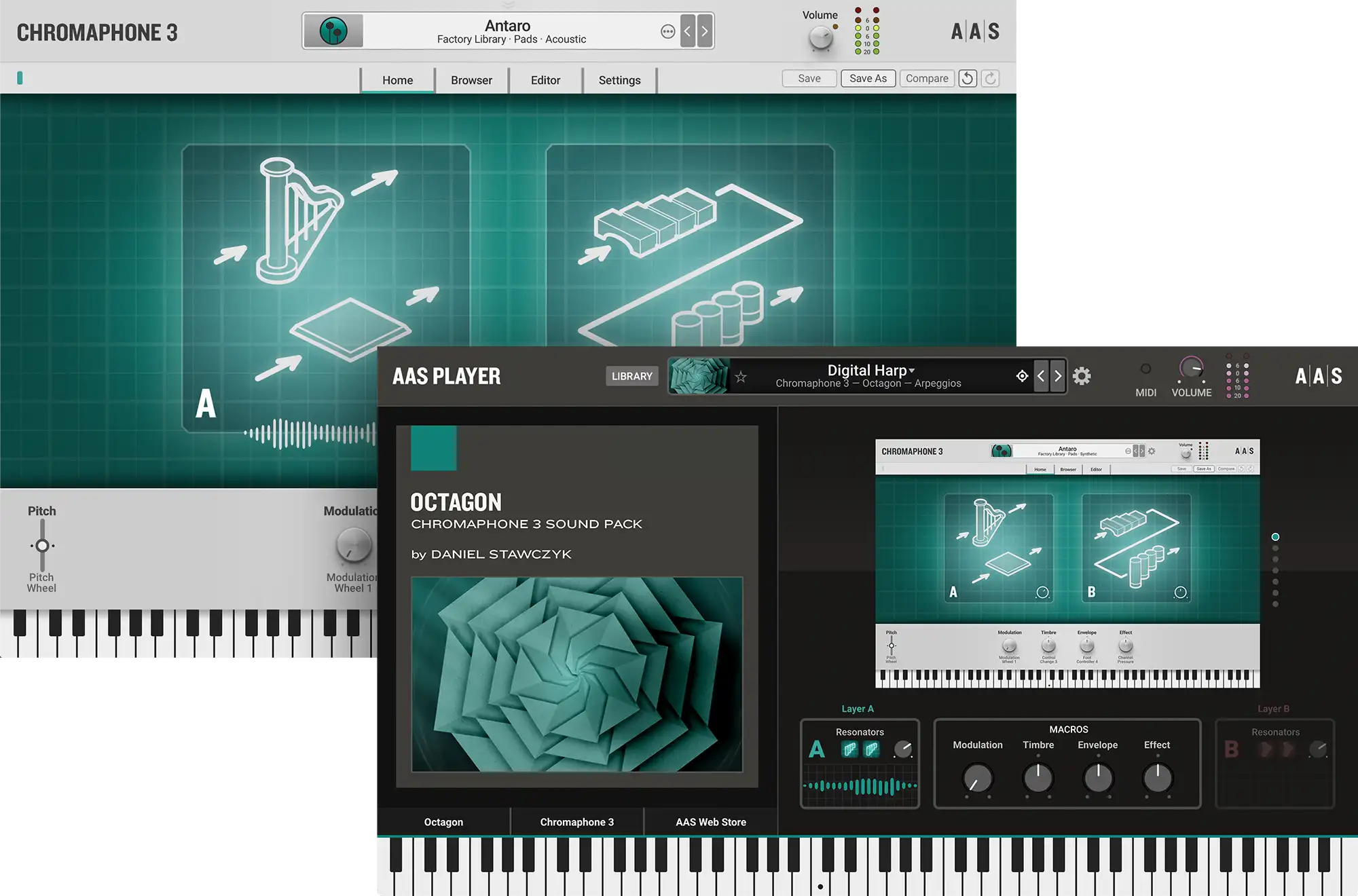1358x896 pixels.
Task: Go to next sound in AAS Player
Action: 1058,376
